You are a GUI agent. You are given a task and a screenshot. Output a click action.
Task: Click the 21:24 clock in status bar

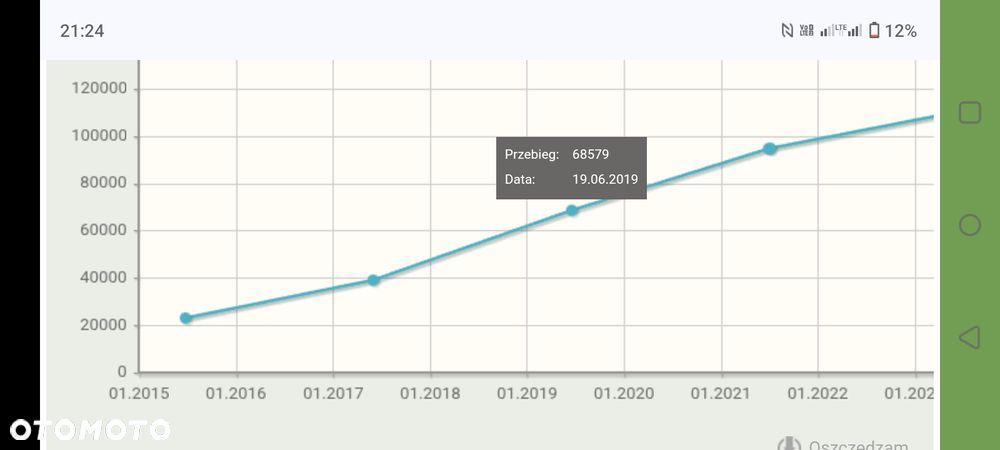pyautogui.click(x=82, y=31)
